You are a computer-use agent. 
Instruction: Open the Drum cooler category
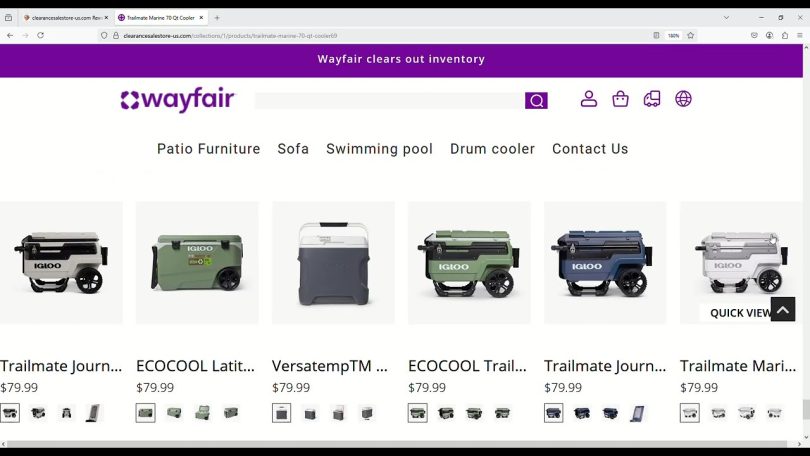(492, 149)
